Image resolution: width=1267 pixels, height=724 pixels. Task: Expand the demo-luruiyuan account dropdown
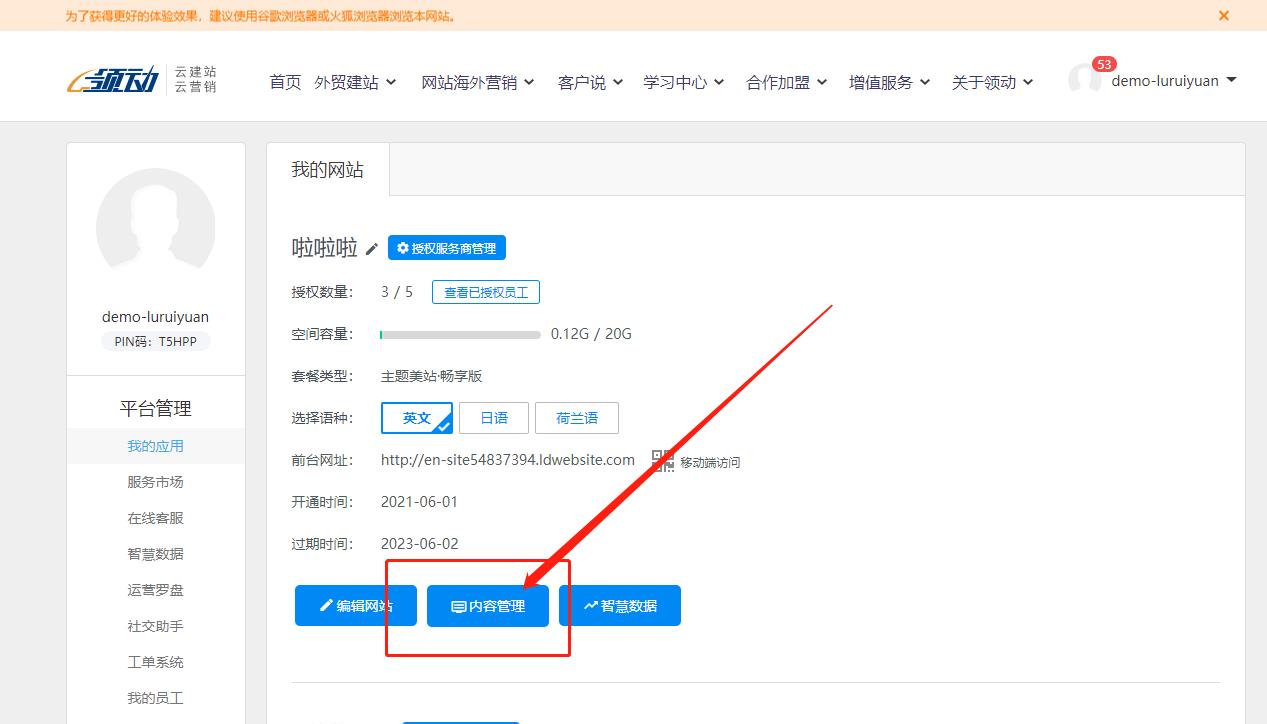[x=1173, y=80]
